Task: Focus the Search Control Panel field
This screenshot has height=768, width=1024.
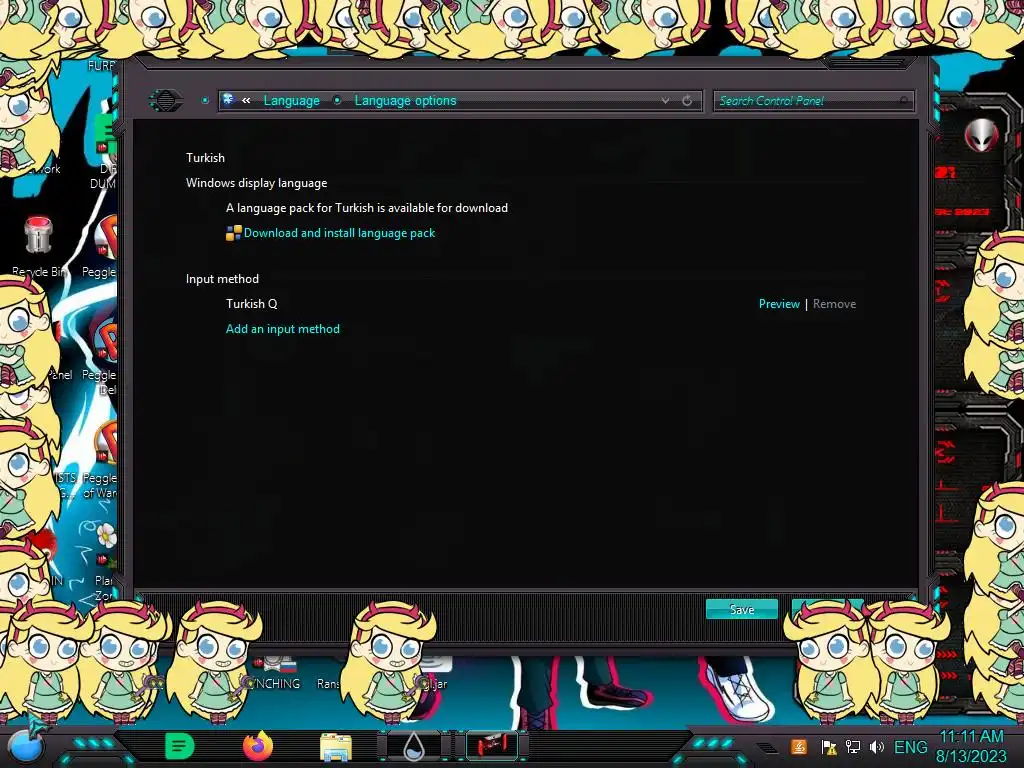Action: coord(813,101)
